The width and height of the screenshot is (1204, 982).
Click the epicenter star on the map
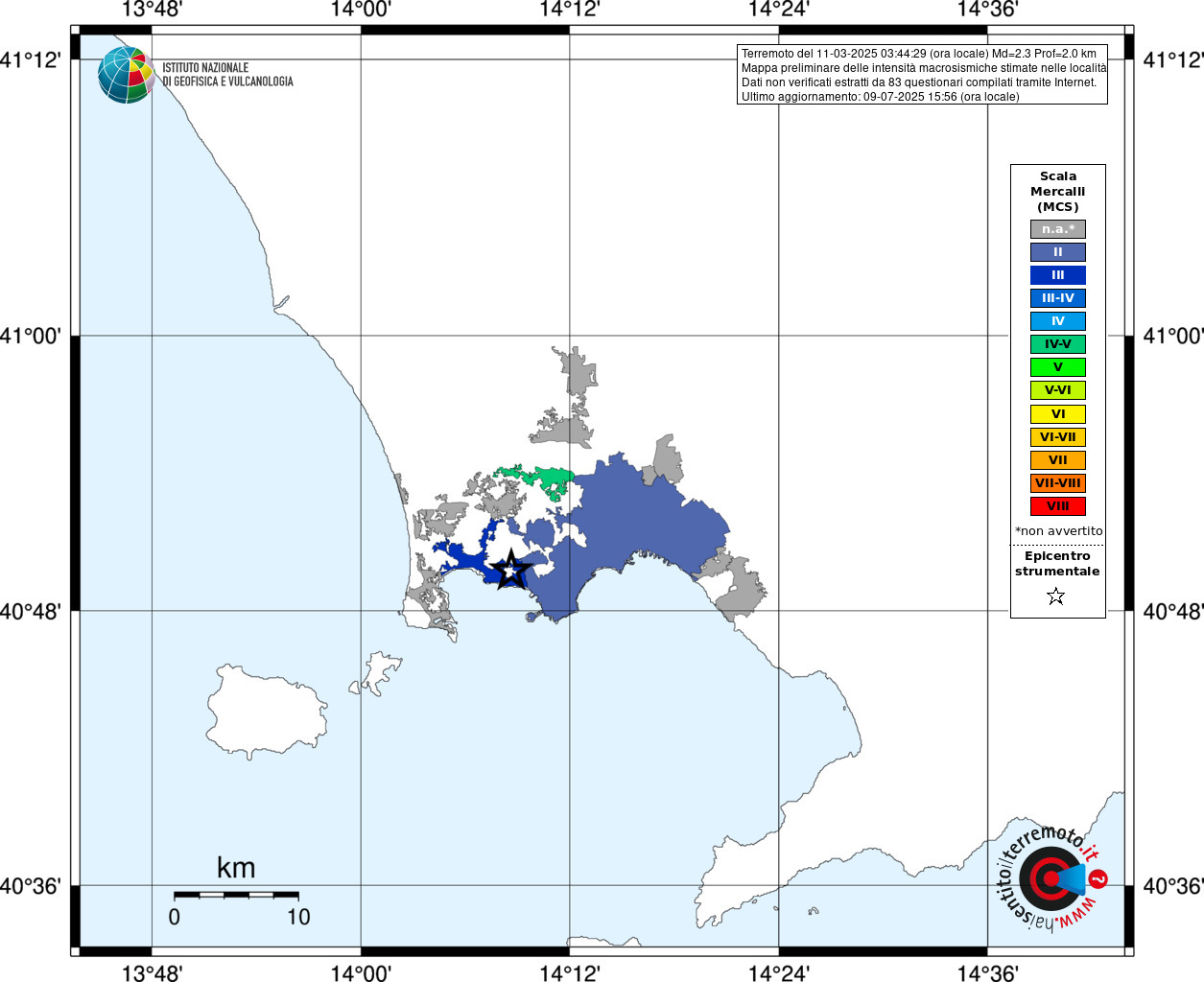511,570
